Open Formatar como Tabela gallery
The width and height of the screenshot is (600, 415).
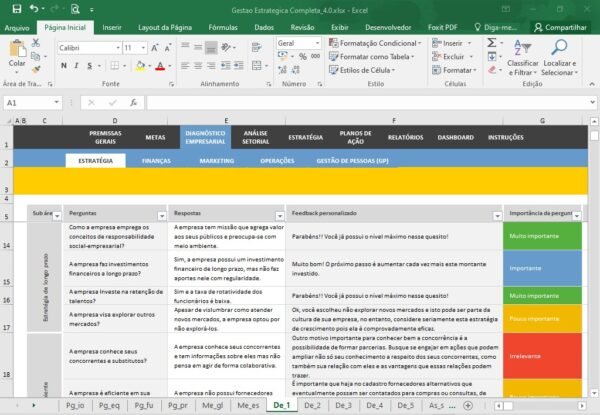pyautogui.click(x=372, y=57)
